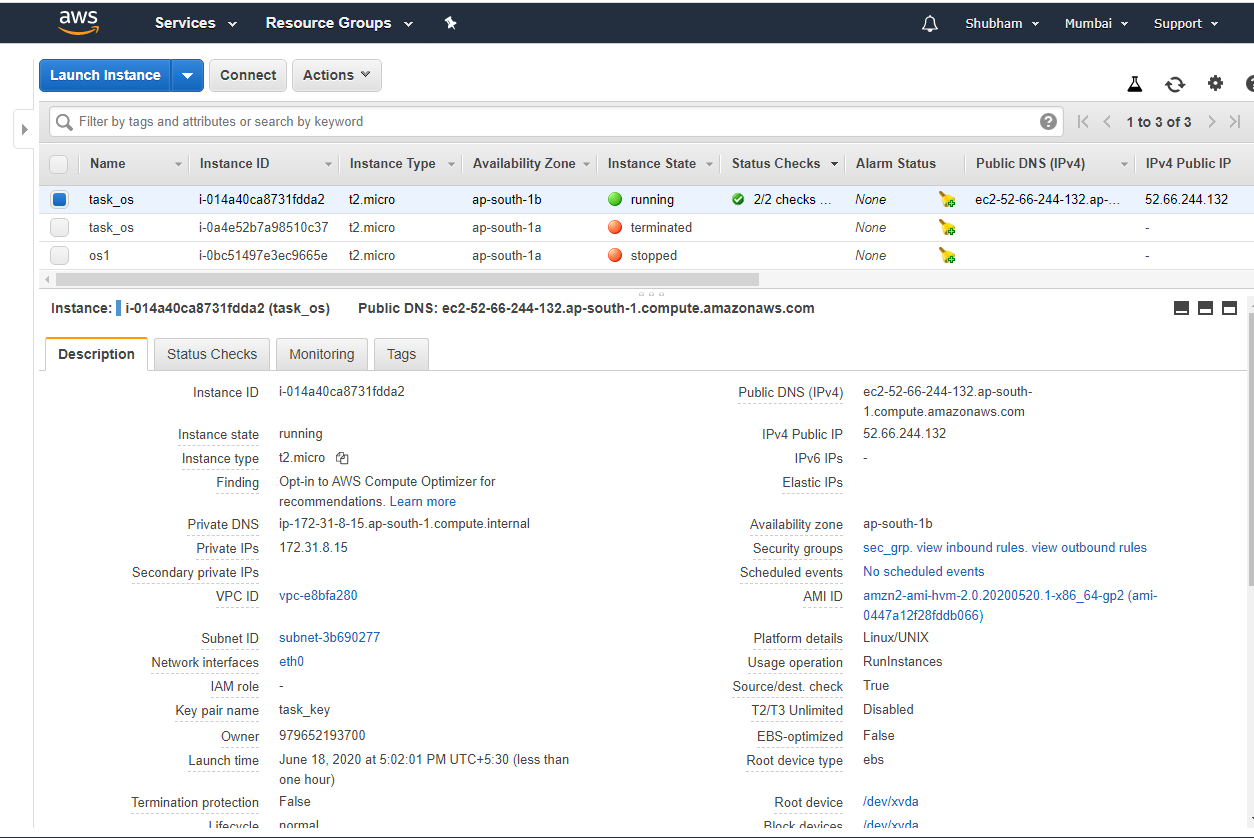Open the Mumbai region selector
Image resolution: width=1254 pixels, height=838 pixels.
[1096, 22]
